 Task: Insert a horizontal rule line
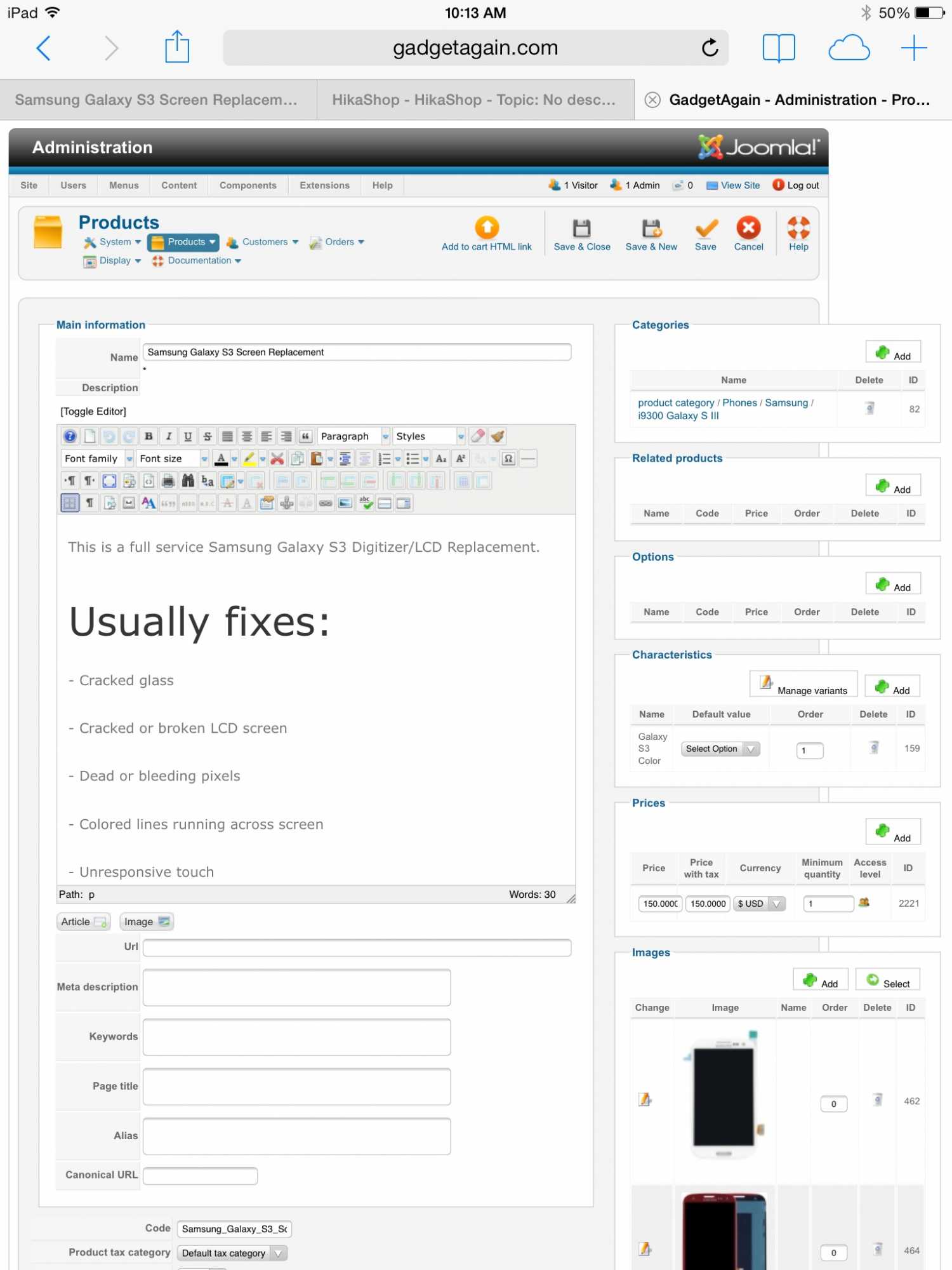[528, 458]
